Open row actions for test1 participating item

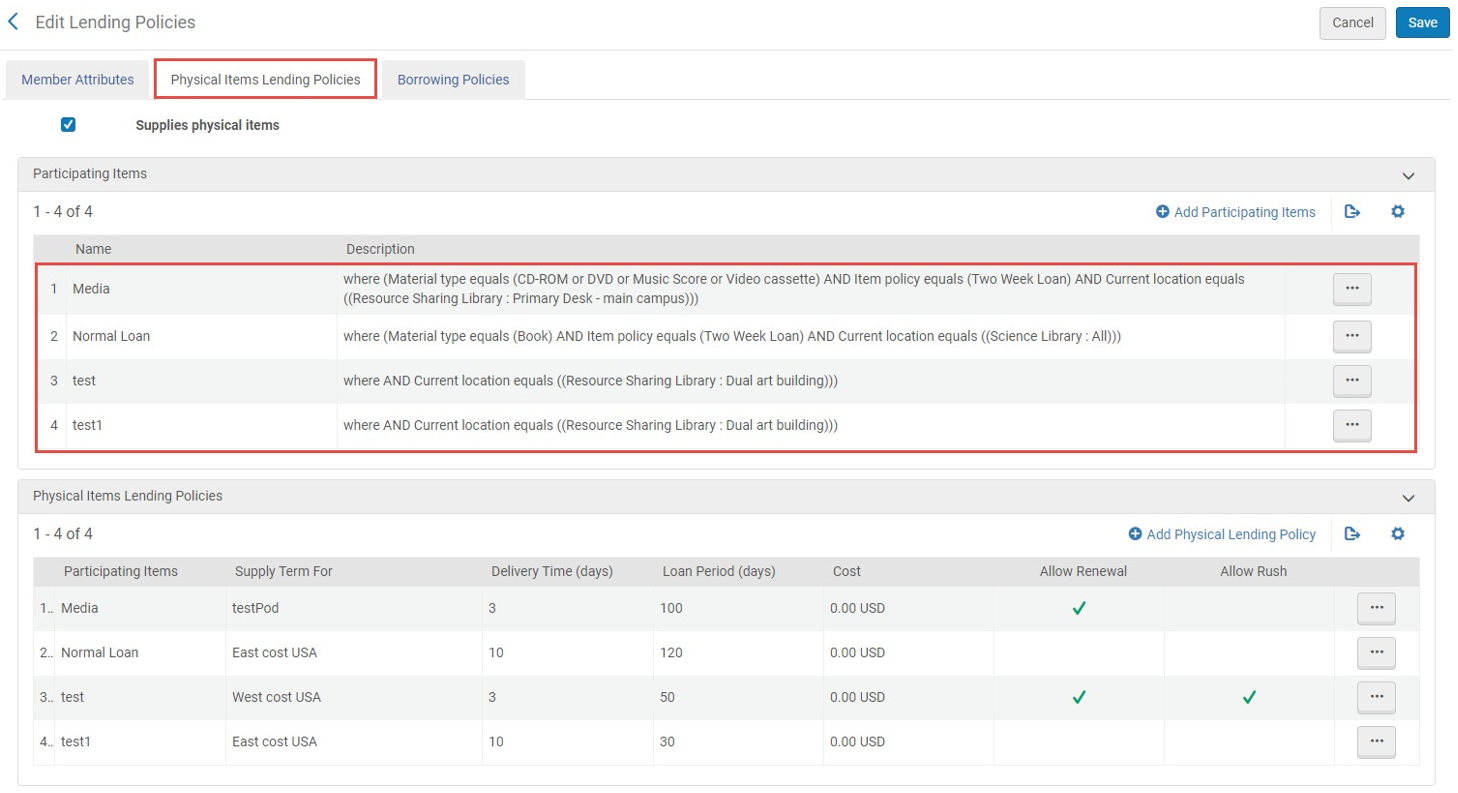(1352, 425)
